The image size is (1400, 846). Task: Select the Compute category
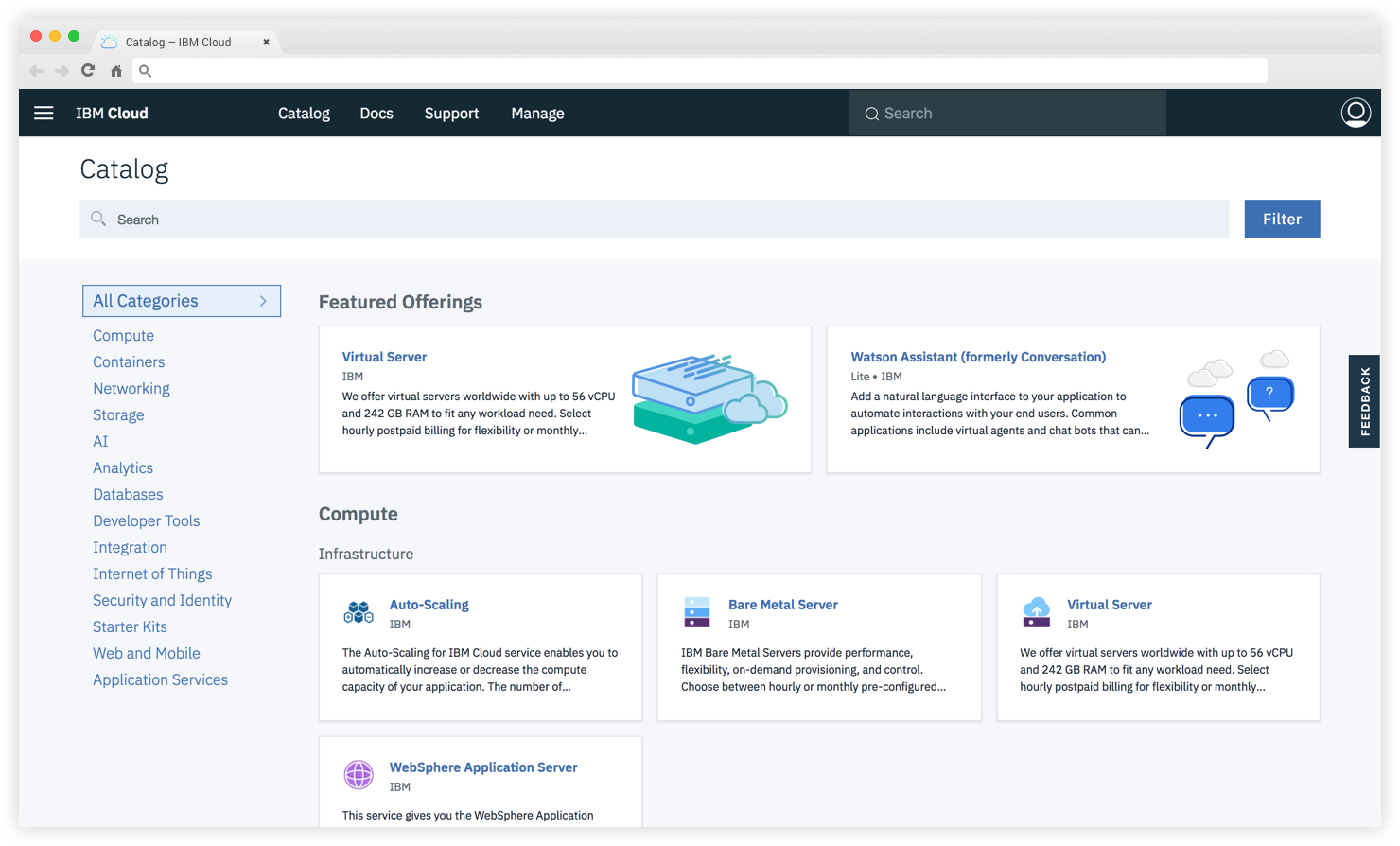pyautogui.click(x=123, y=335)
